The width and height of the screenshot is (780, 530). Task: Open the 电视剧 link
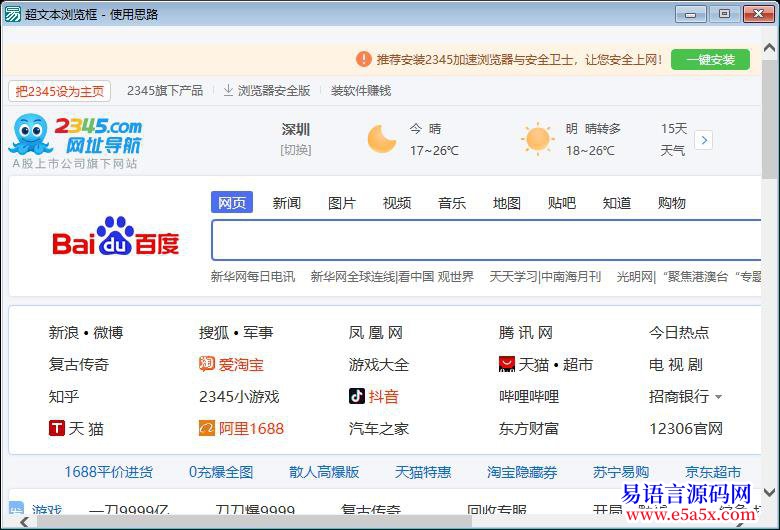(x=676, y=364)
